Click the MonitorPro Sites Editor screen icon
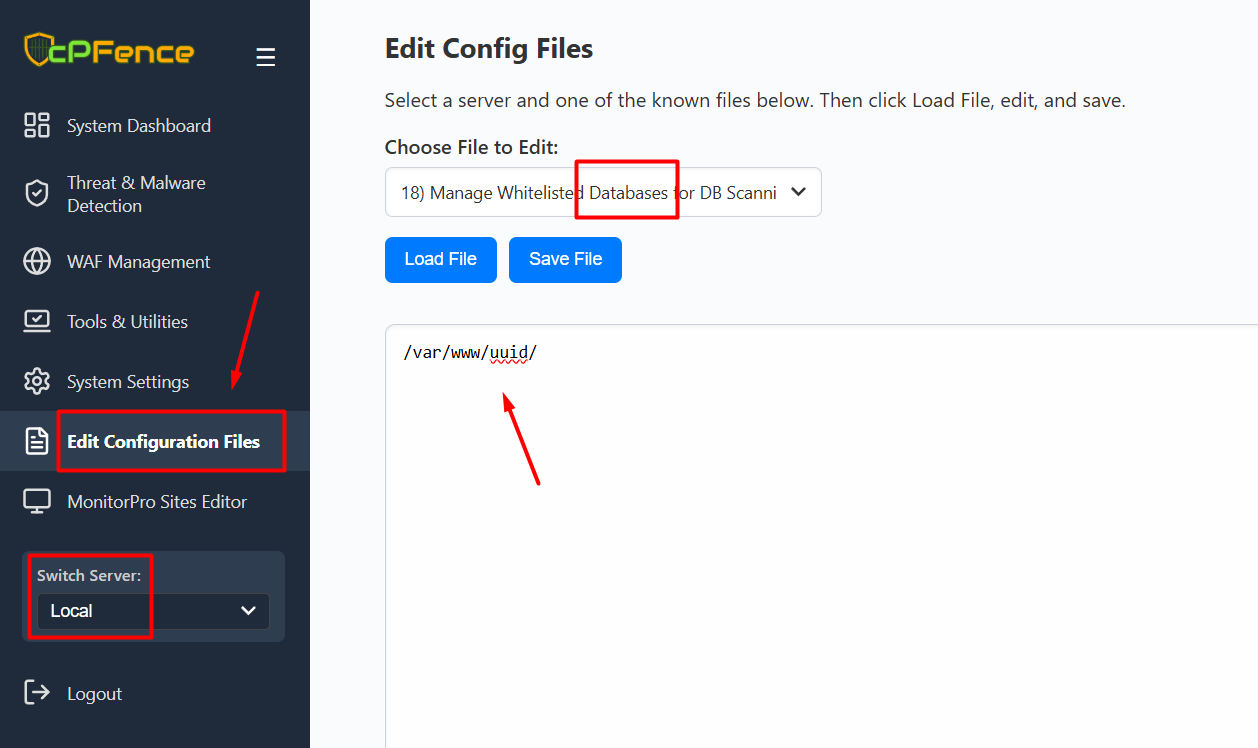1258x748 pixels. (x=37, y=502)
